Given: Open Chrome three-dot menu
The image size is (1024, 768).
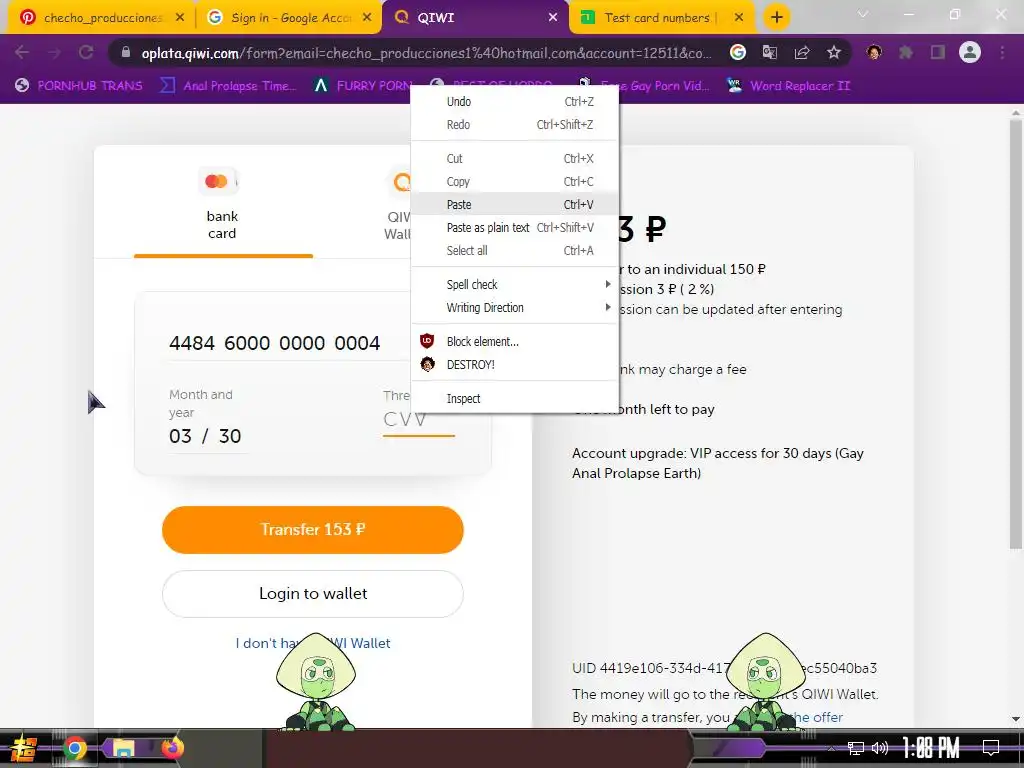Looking at the screenshot, I should (1002, 52).
